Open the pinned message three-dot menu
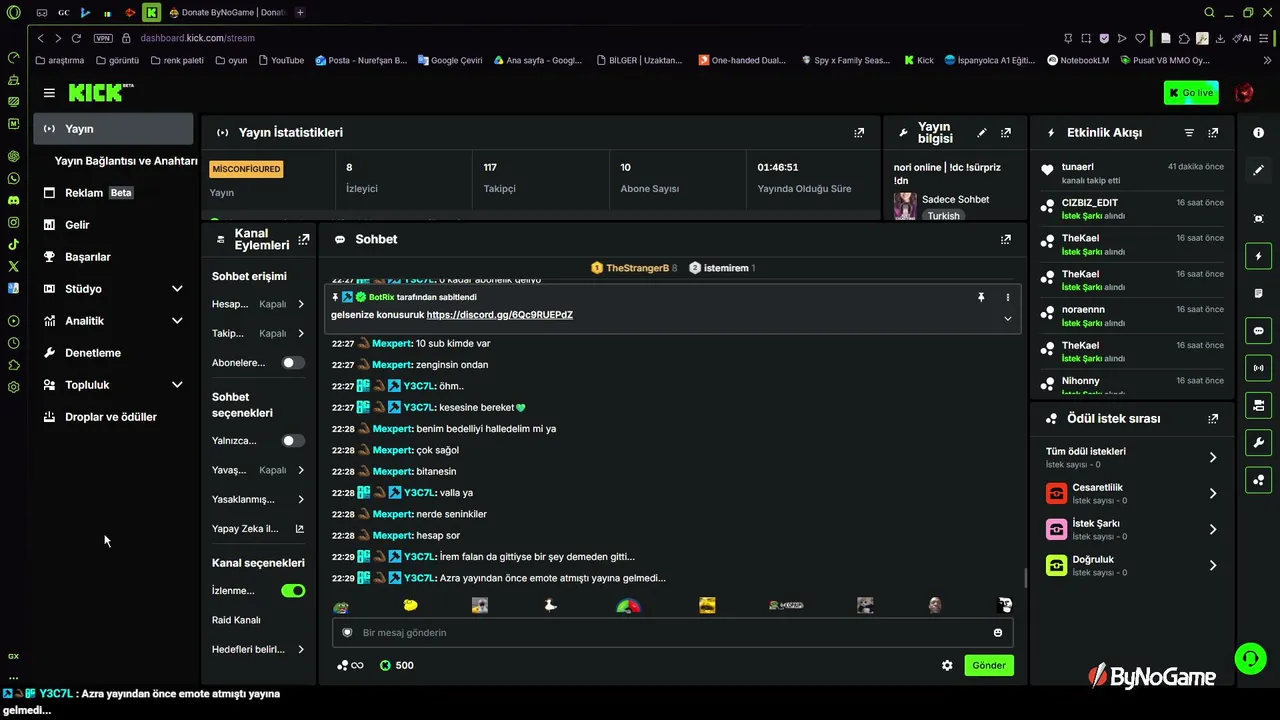Viewport: 1280px width, 720px height. tap(1007, 297)
